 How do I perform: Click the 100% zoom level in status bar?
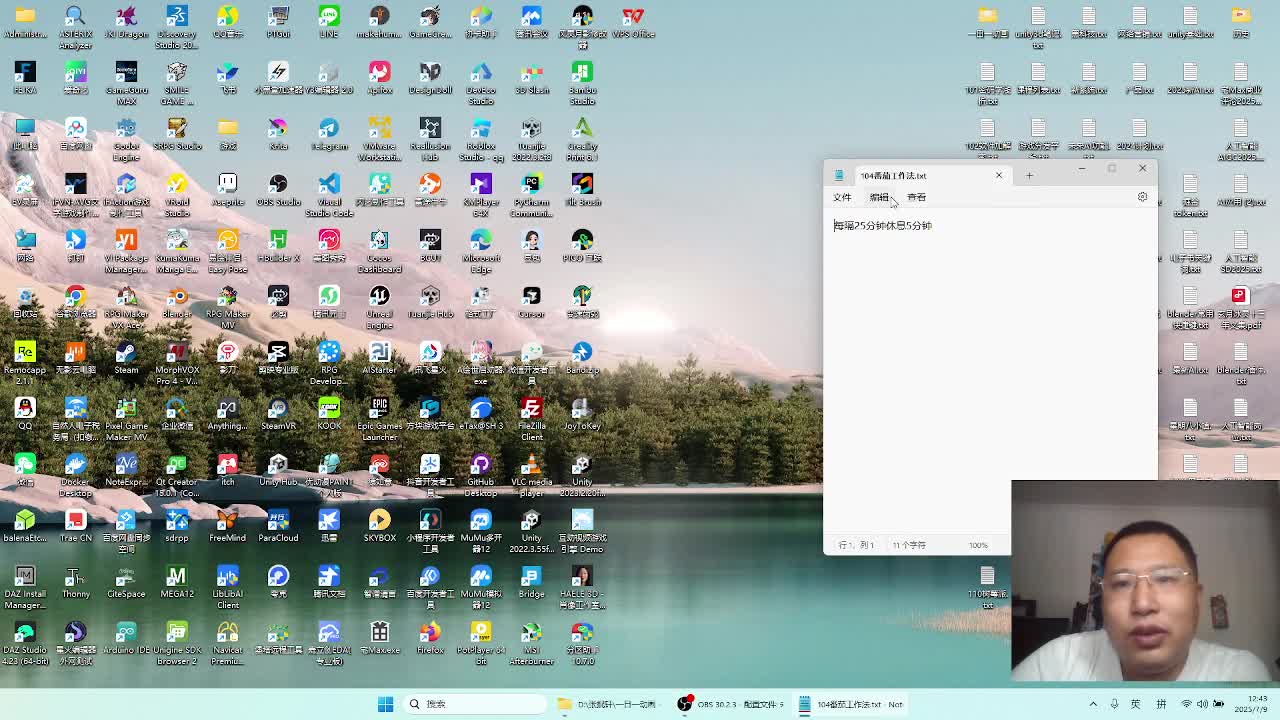tap(977, 545)
